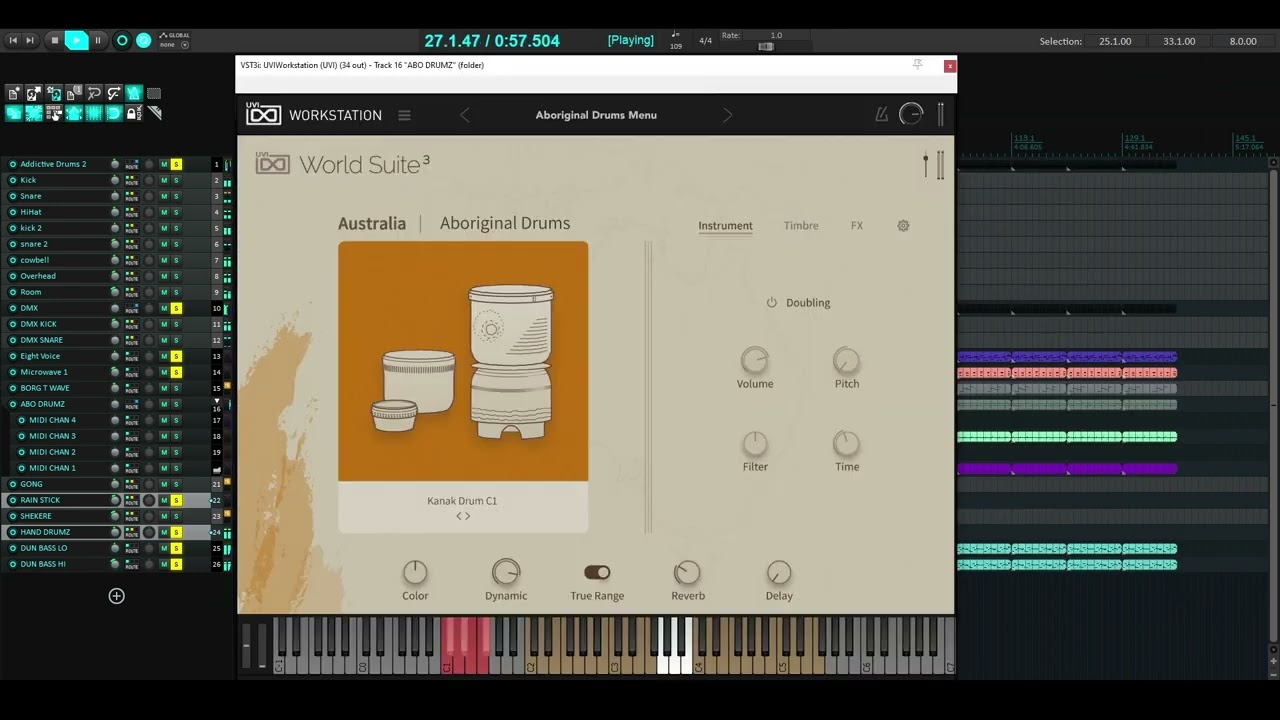Toggle the Doubling power button

pos(772,303)
